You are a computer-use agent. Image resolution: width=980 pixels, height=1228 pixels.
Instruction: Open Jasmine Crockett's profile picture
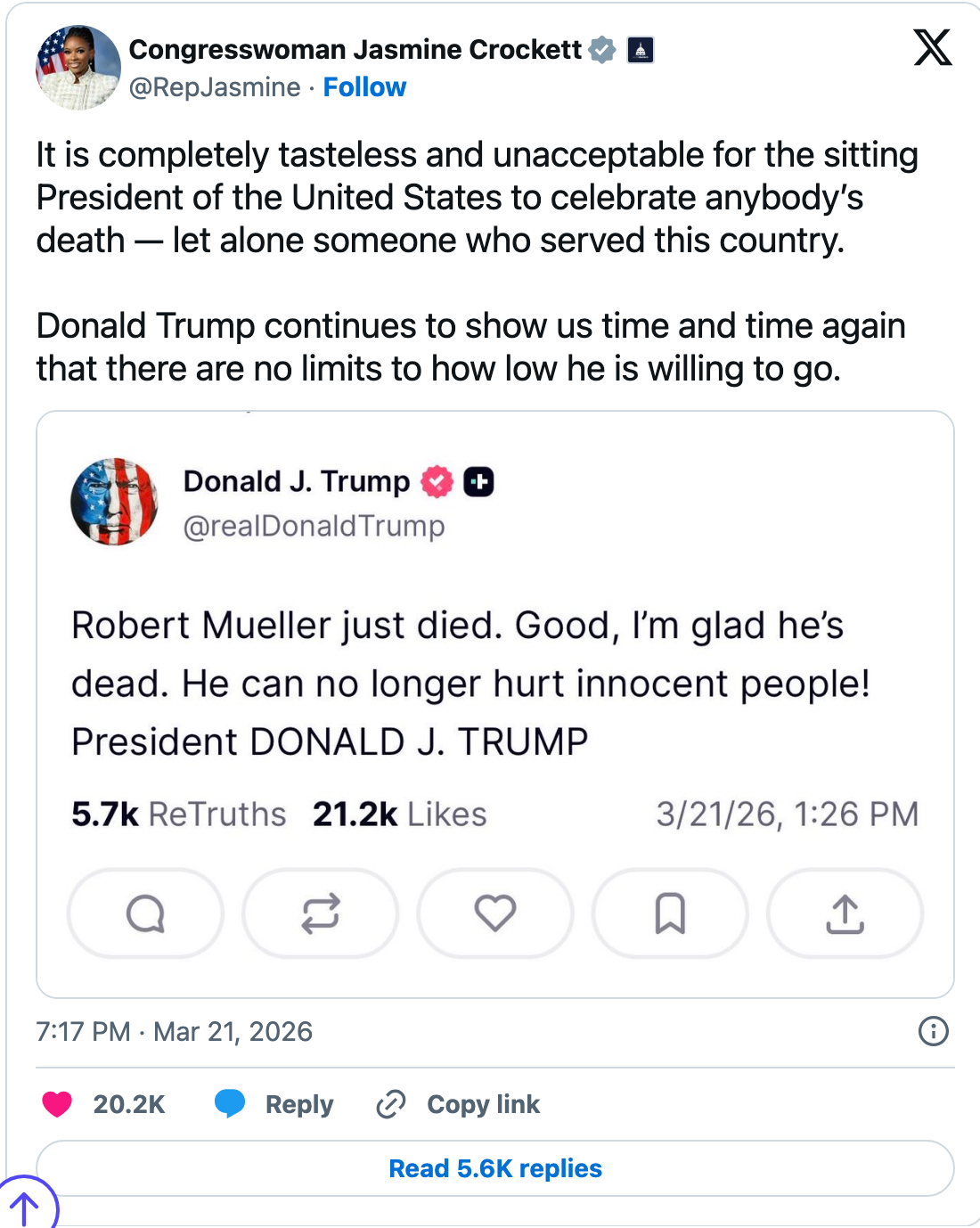(x=78, y=68)
